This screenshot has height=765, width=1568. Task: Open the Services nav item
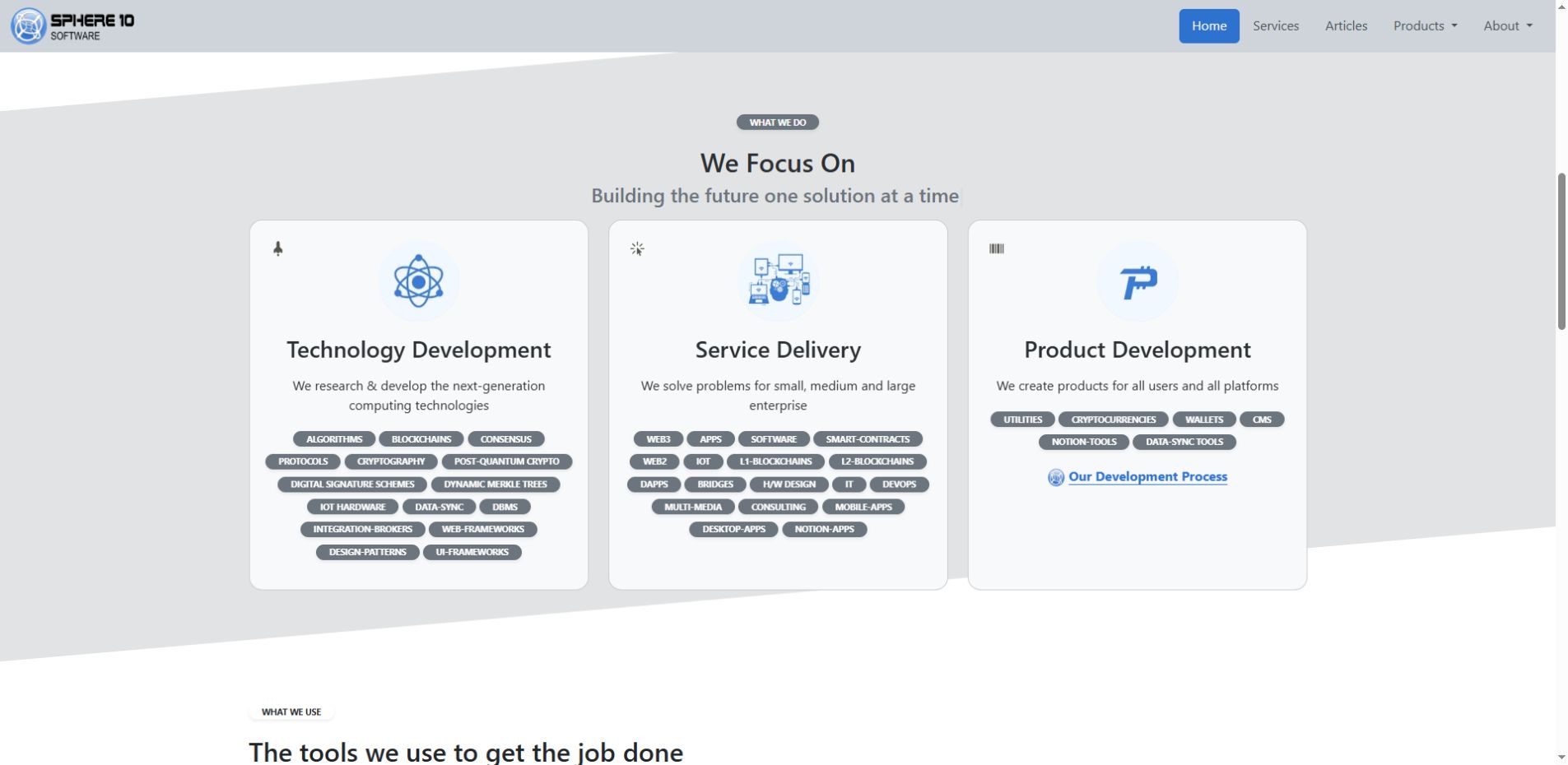pos(1275,25)
